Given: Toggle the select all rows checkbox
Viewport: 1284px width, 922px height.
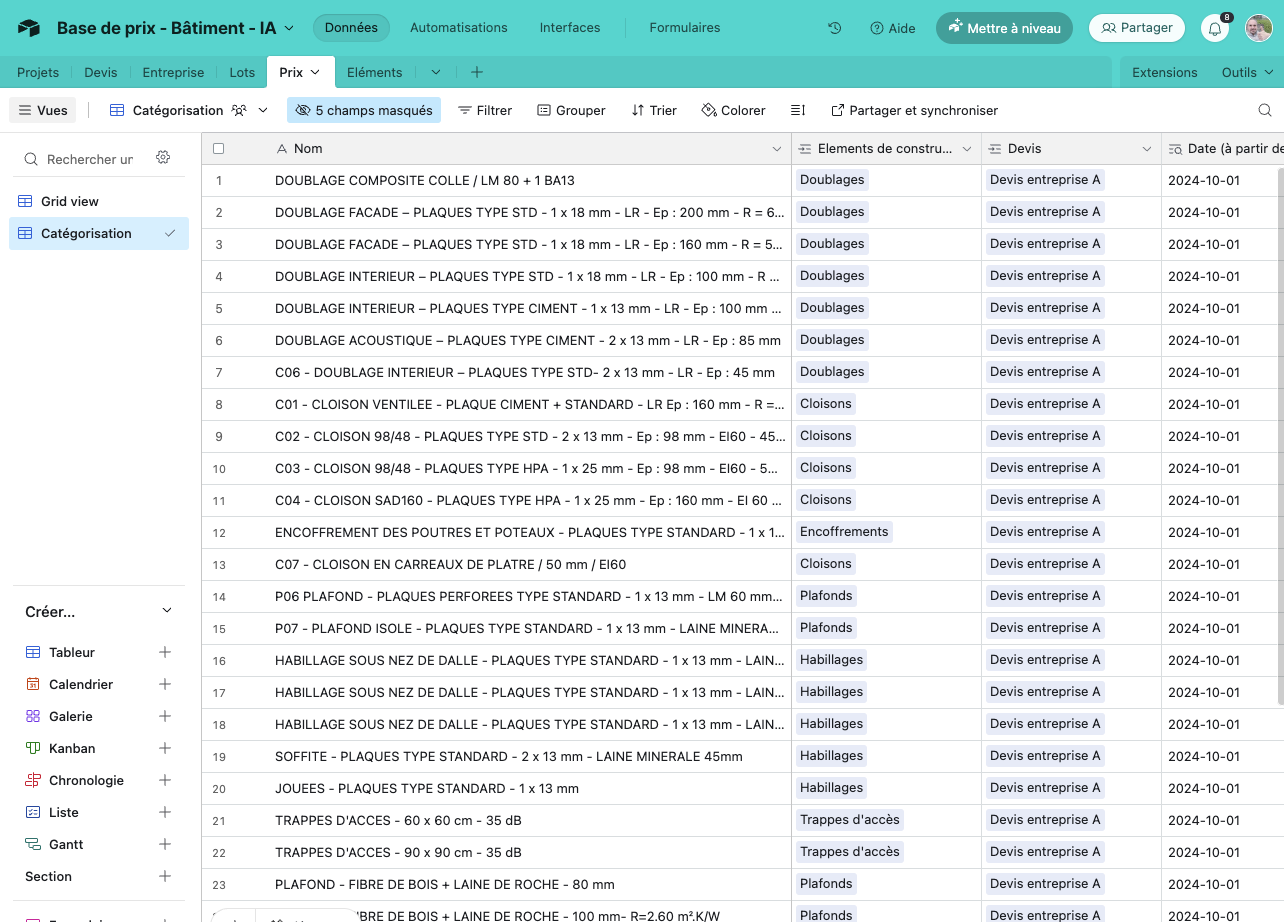Looking at the screenshot, I should (219, 149).
